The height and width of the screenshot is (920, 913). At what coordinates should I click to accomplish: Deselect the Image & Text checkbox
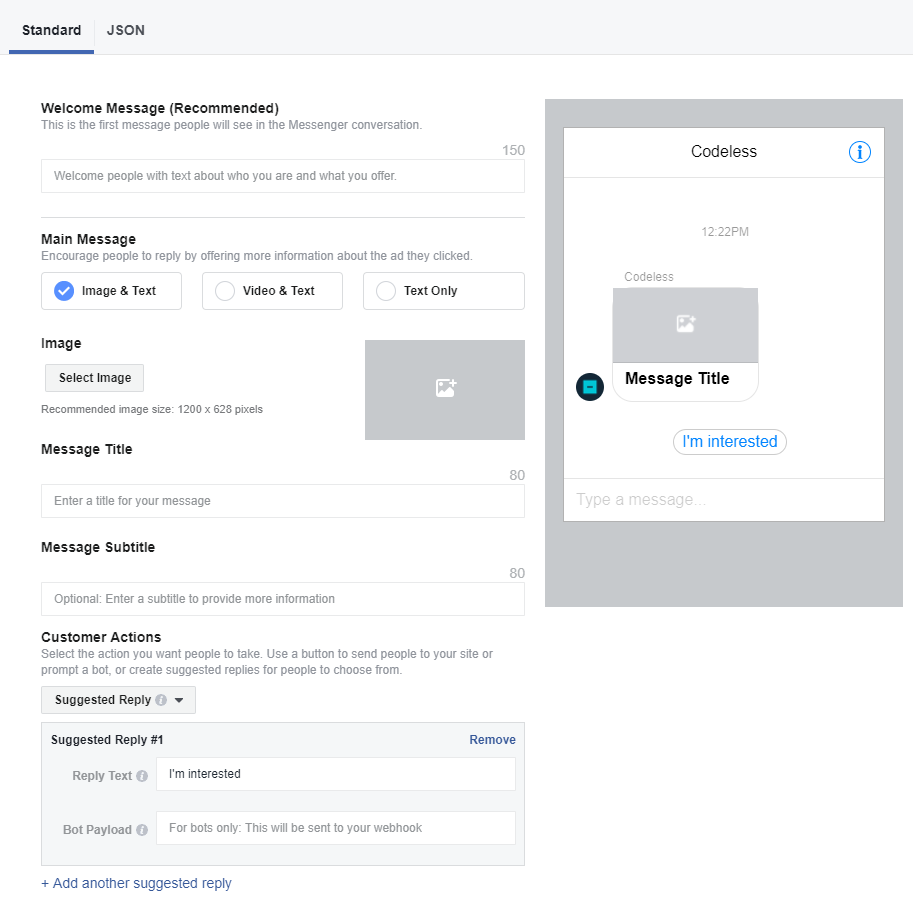click(62, 290)
